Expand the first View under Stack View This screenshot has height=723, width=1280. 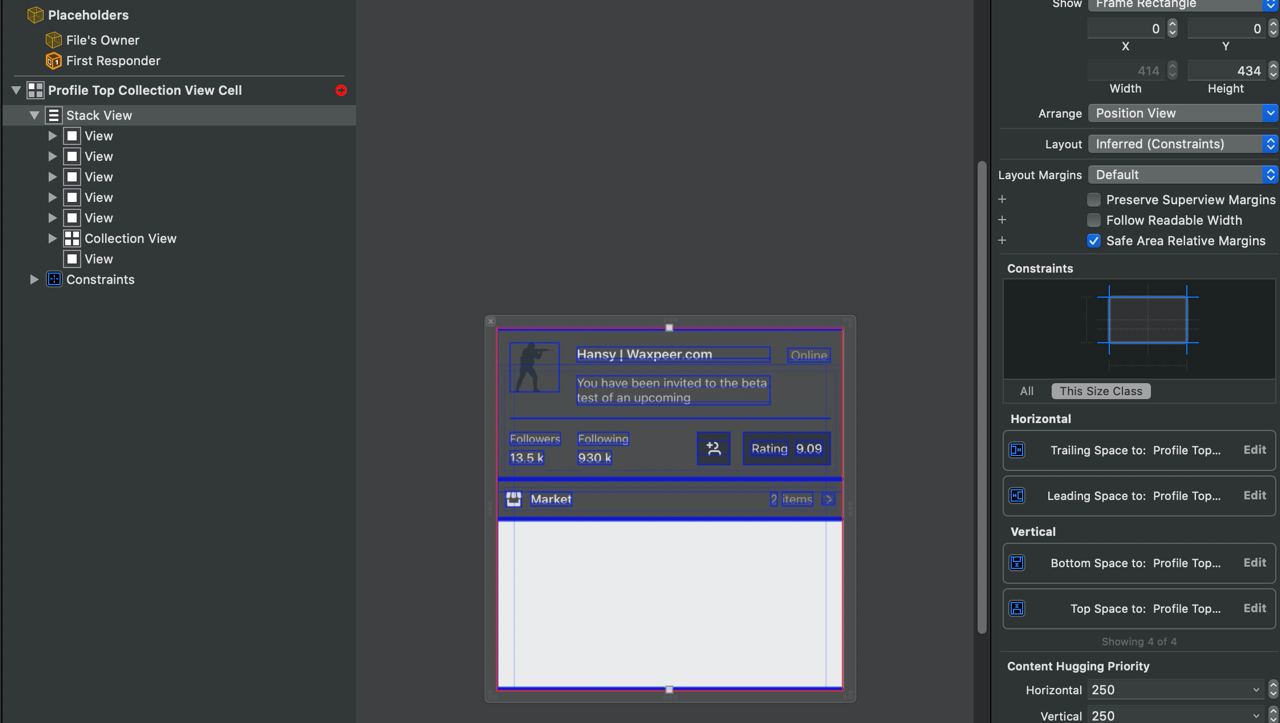[53, 136]
